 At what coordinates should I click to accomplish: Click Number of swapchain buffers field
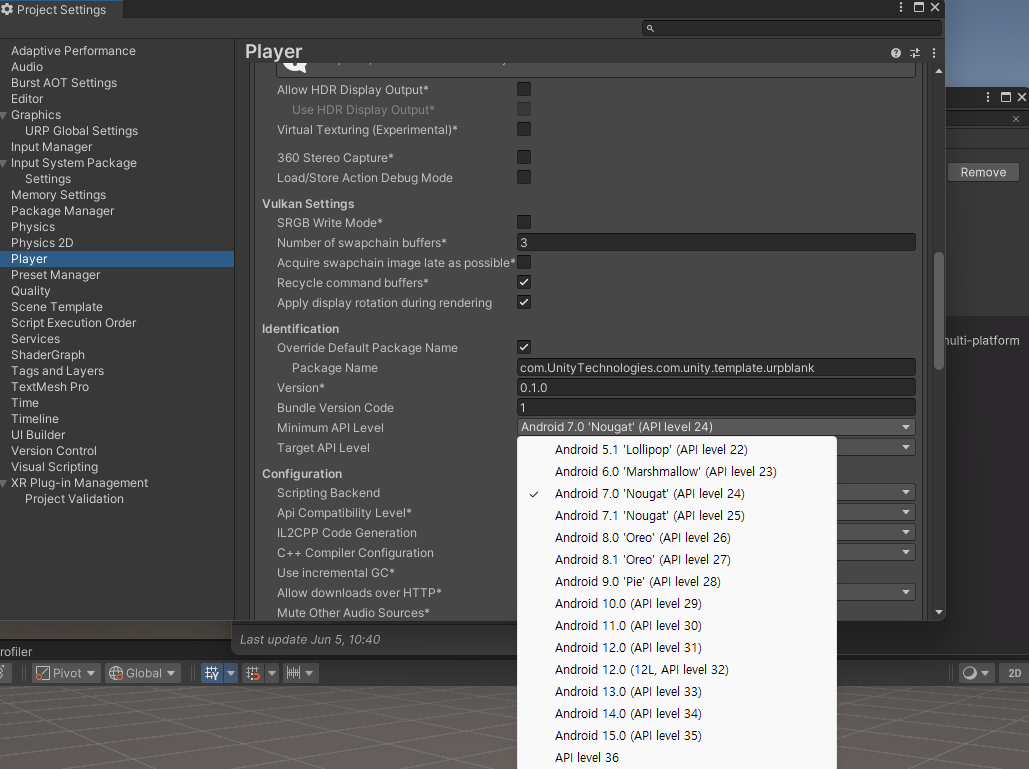pos(716,242)
